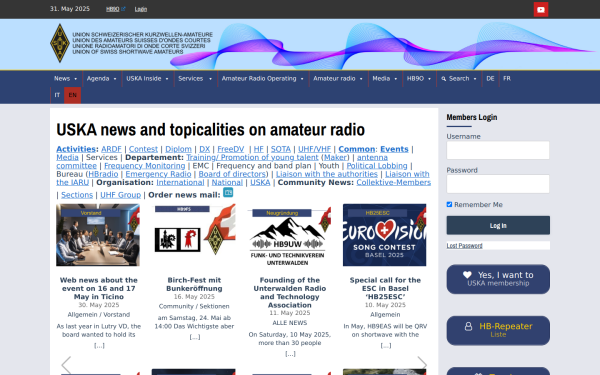The width and height of the screenshot is (600, 375).
Task: Open 'Founding of the Unterwalden Radio' article
Action: click(290, 293)
